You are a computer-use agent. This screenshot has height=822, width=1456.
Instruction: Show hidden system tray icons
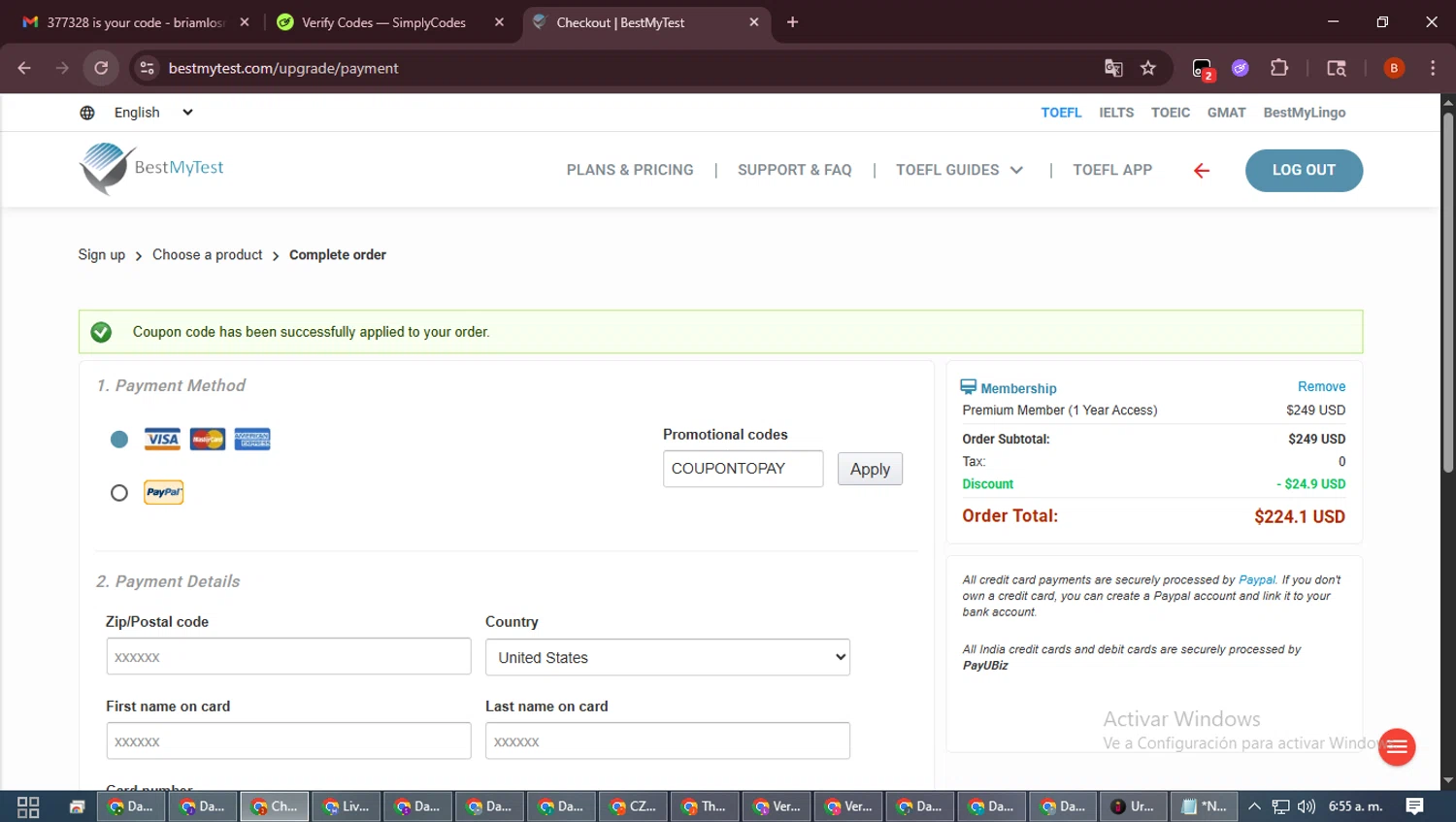1254,806
